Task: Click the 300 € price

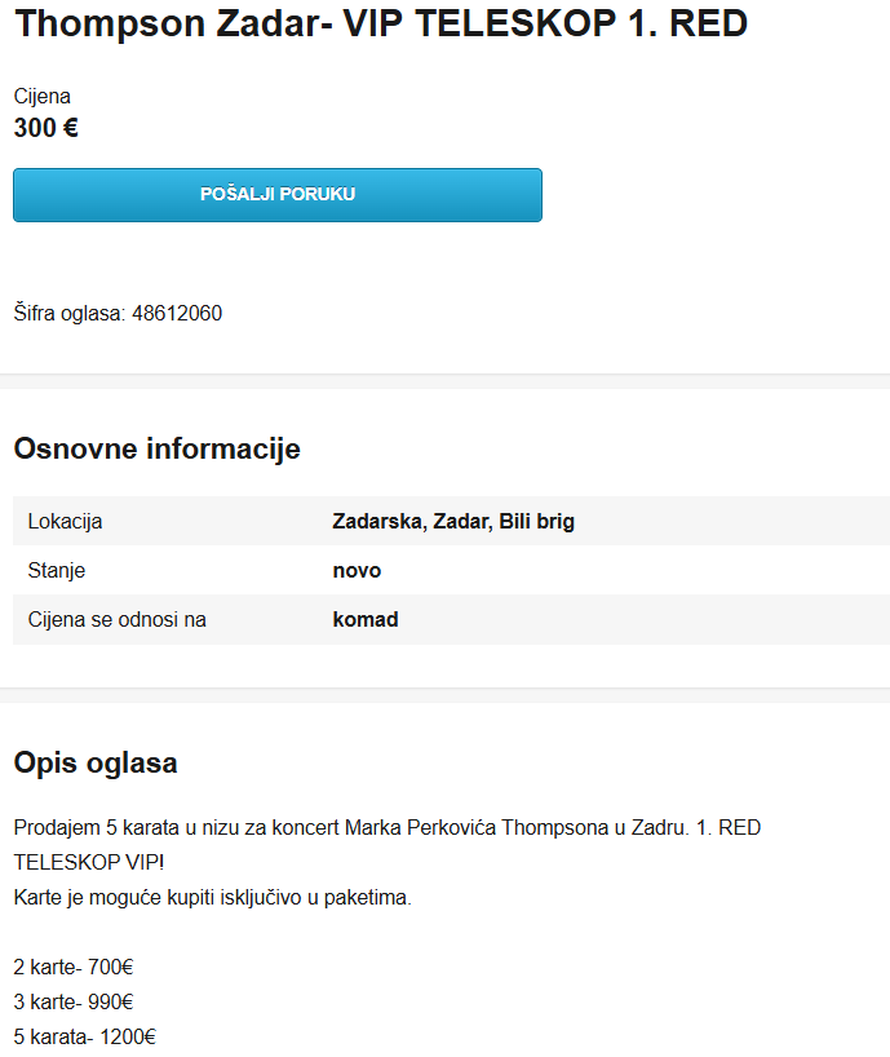Action: (46, 128)
